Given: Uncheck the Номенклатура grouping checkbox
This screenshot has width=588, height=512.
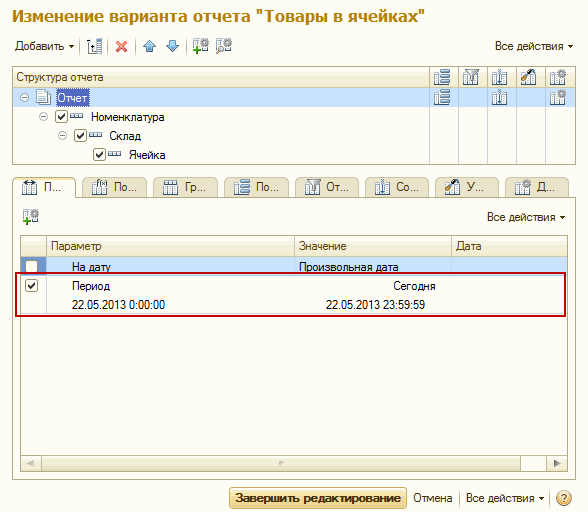Looking at the screenshot, I should pyautogui.click(x=61, y=117).
